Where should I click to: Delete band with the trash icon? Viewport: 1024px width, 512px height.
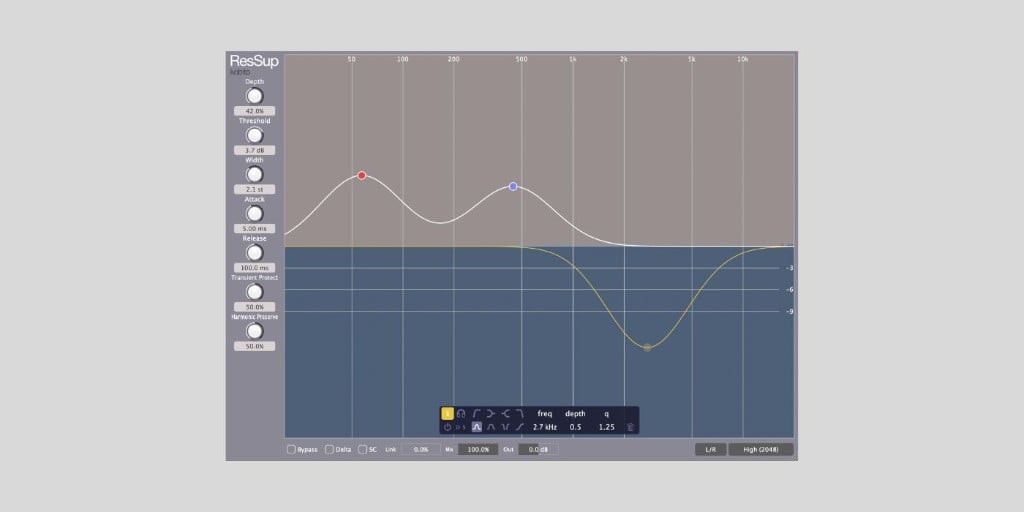coord(630,427)
